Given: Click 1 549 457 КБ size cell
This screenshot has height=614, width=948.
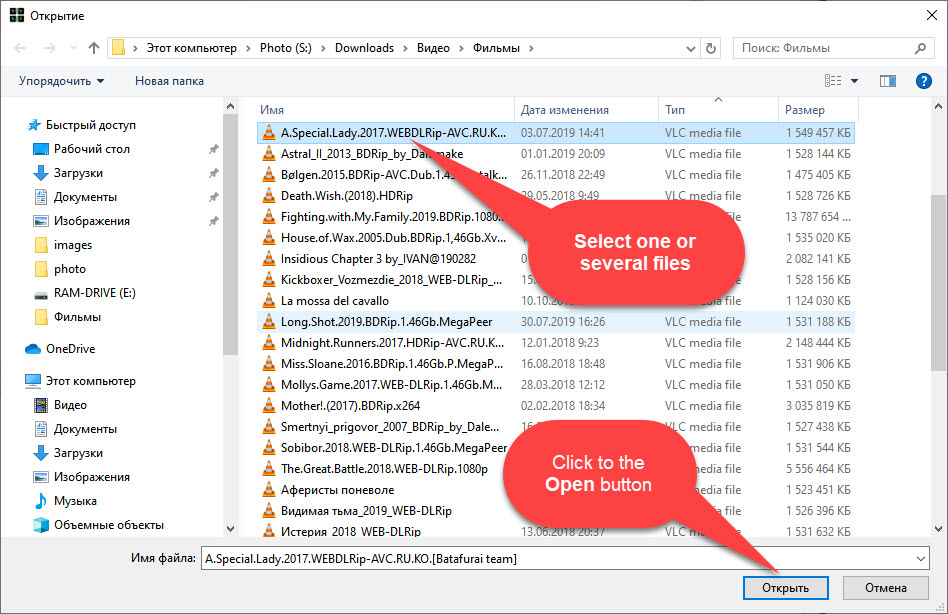Looking at the screenshot, I should (819, 133).
